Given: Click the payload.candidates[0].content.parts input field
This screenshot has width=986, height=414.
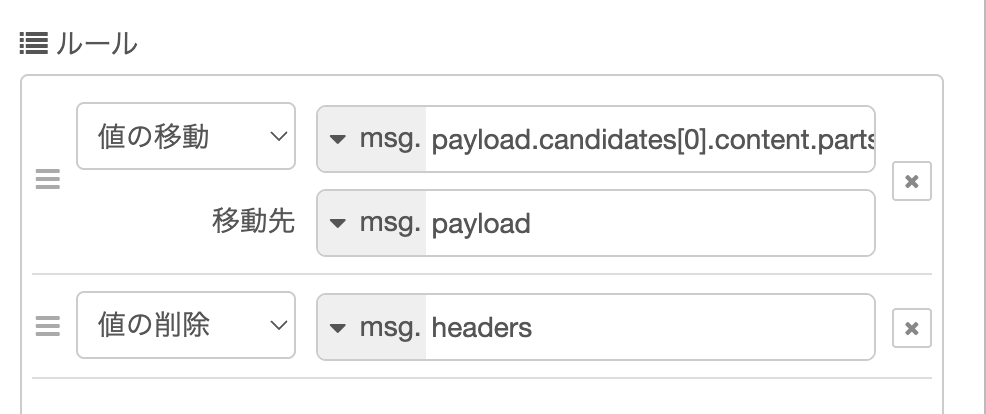Looking at the screenshot, I should click(x=650, y=138).
